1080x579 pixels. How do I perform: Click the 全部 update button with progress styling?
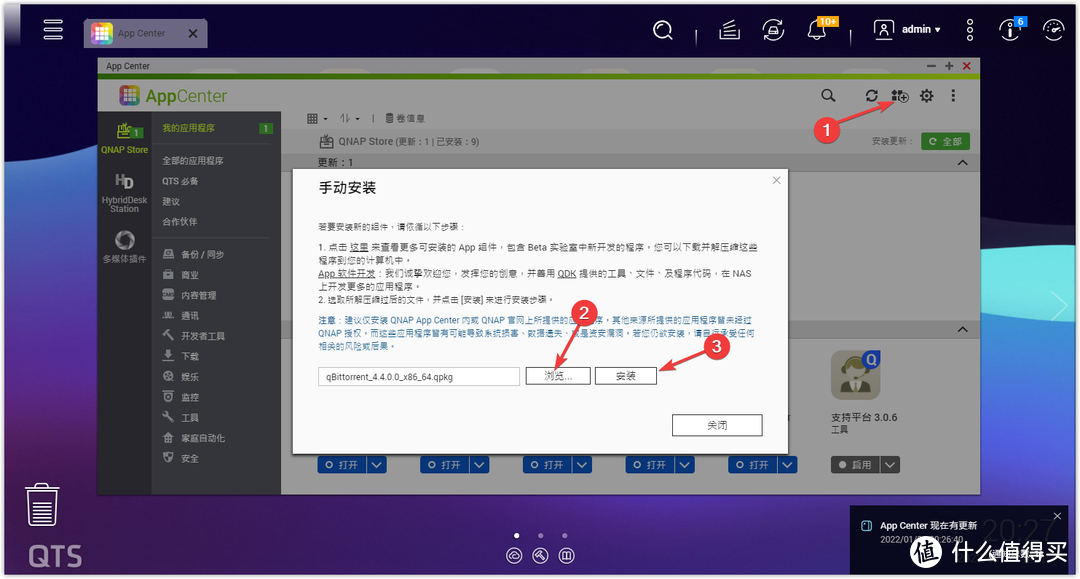tap(945, 140)
